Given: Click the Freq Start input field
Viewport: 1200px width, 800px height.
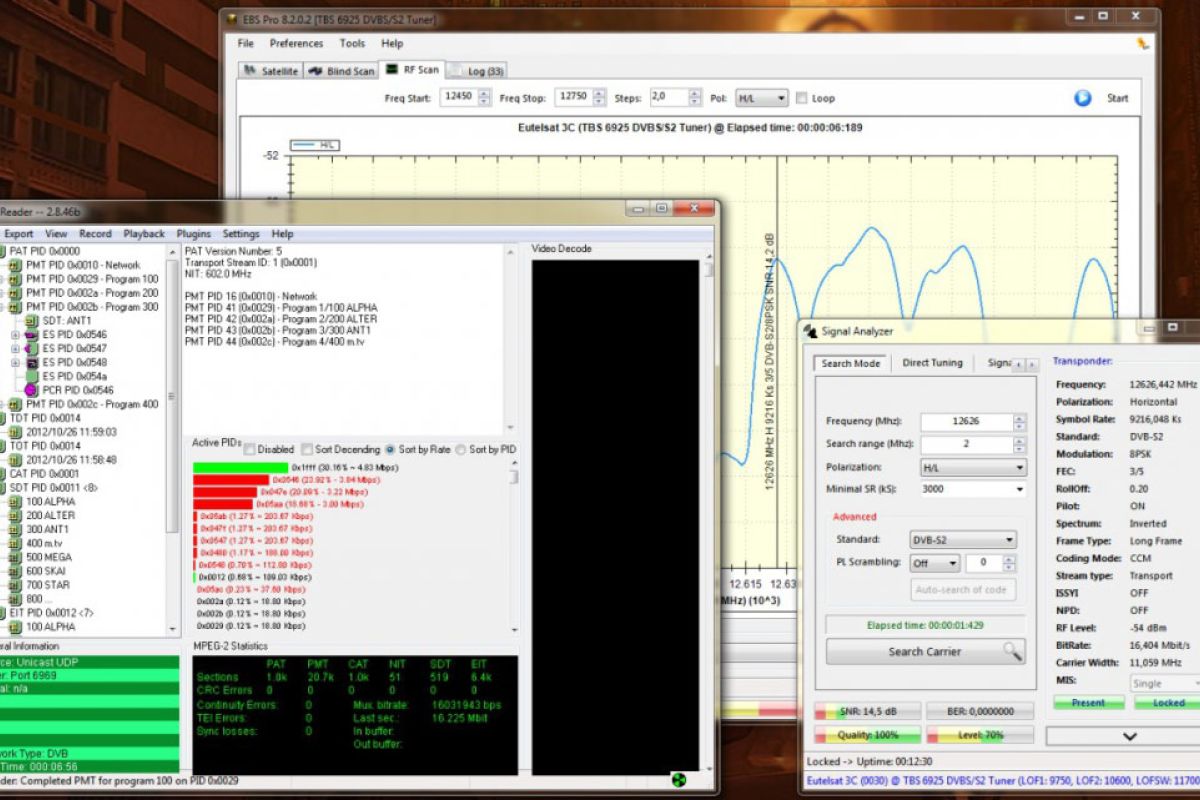Looking at the screenshot, I should [x=458, y=98].
